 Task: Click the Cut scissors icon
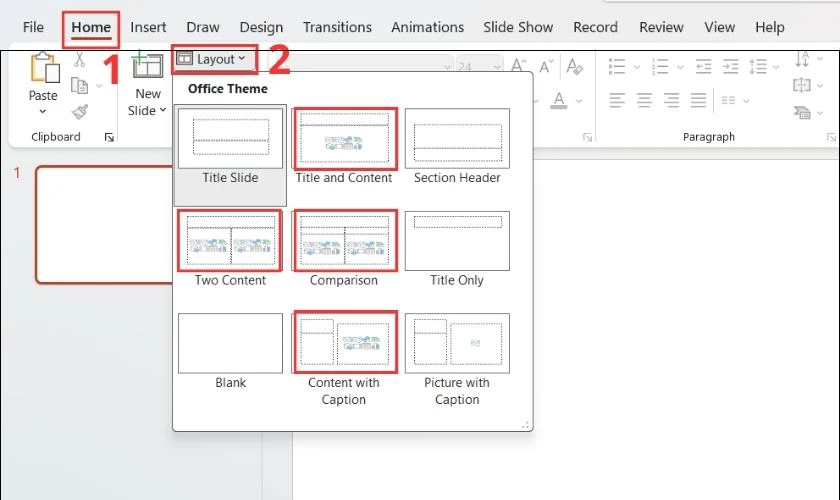pos(79,59)
